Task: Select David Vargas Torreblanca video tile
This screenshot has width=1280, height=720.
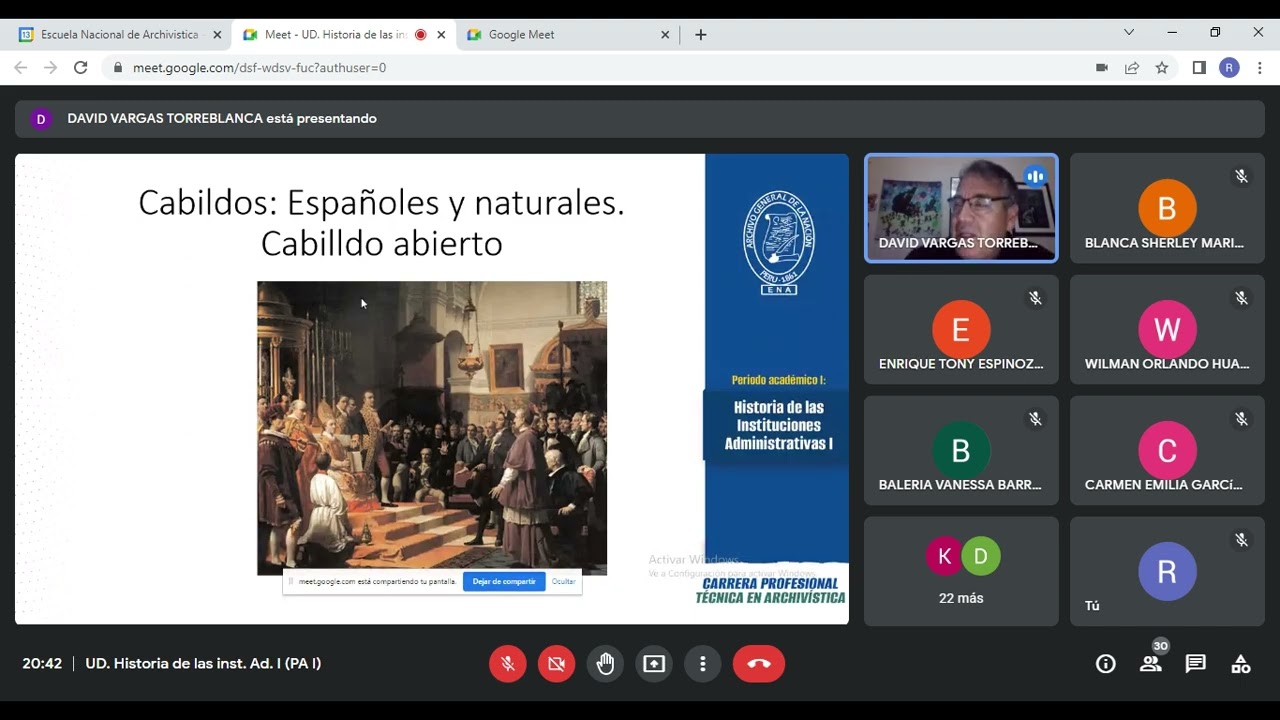Action: click(961, 208)
